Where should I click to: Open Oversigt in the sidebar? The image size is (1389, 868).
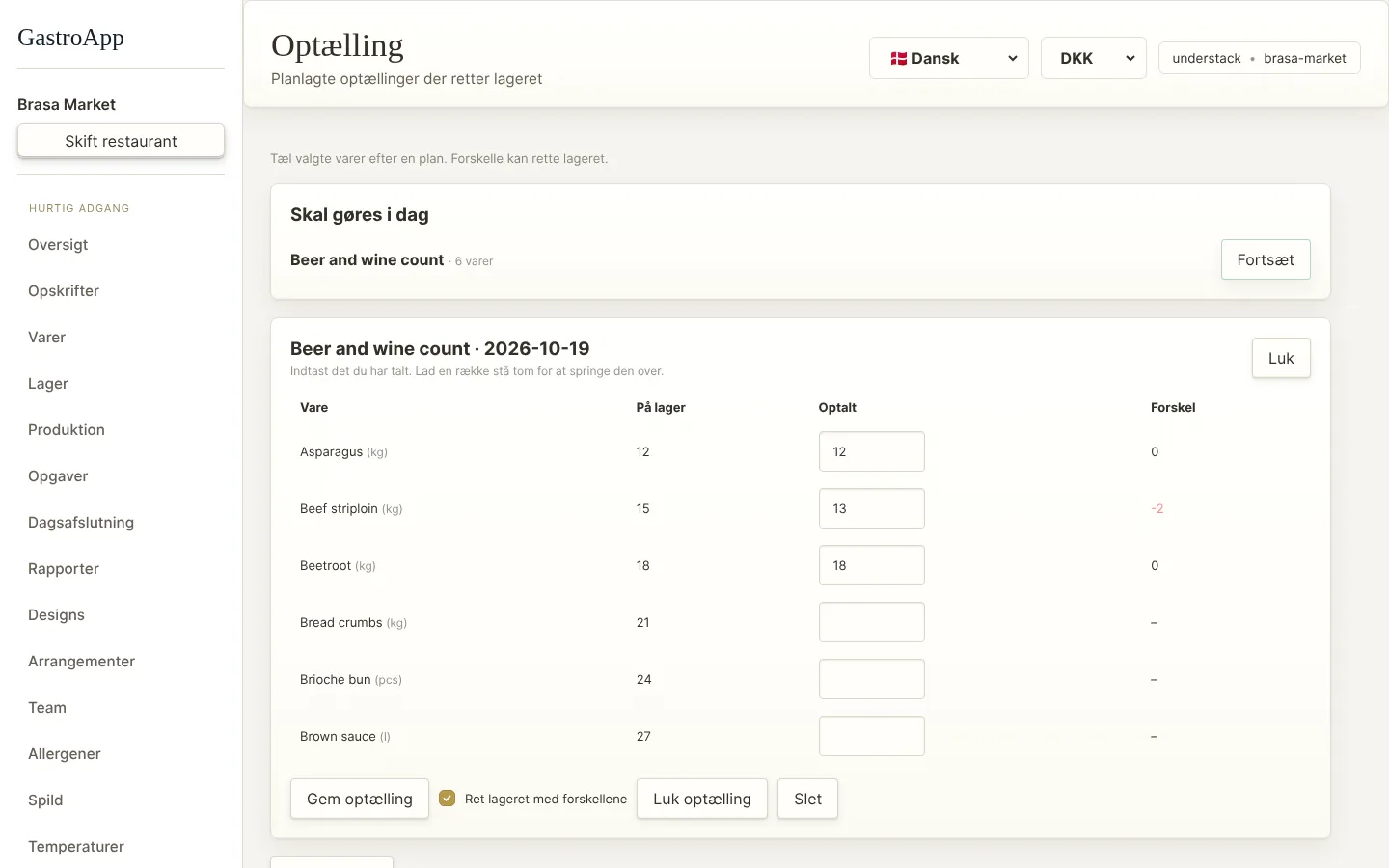(x=58, y=245)
